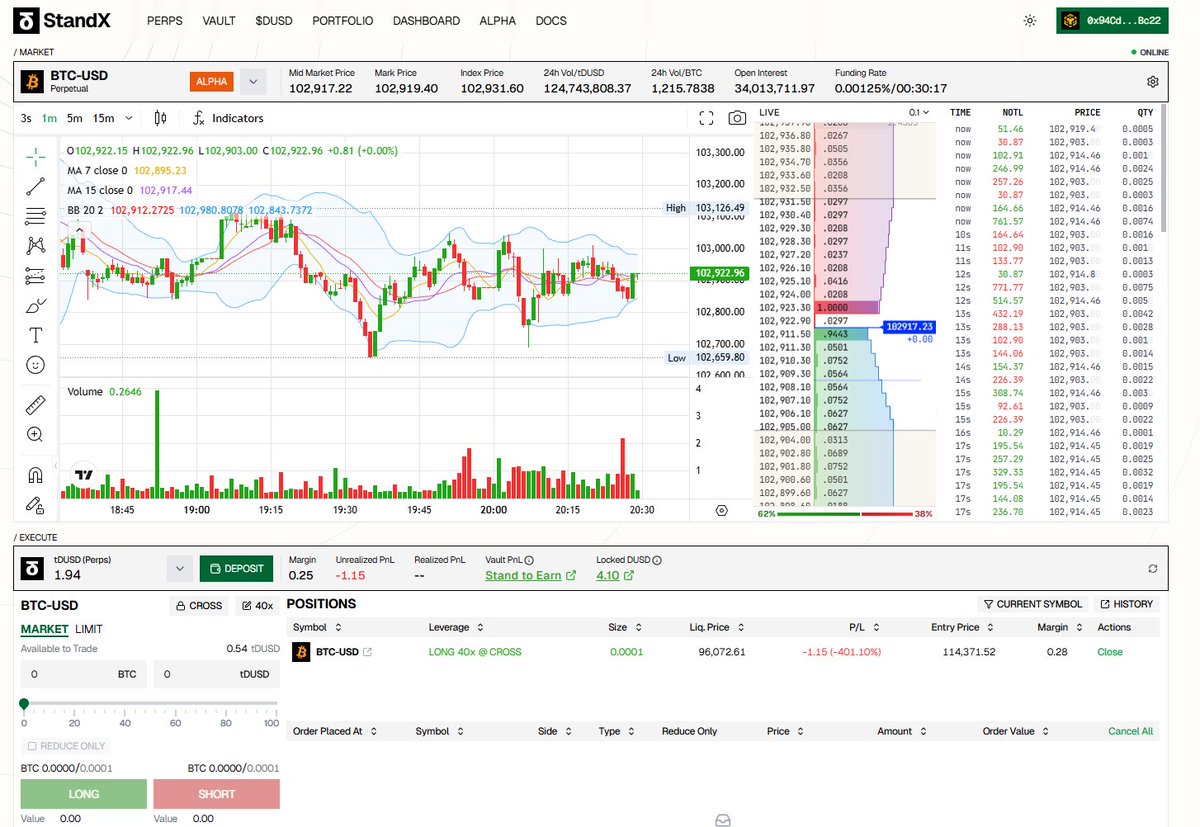Switch to the LIMIT order tab

[89, 629]
